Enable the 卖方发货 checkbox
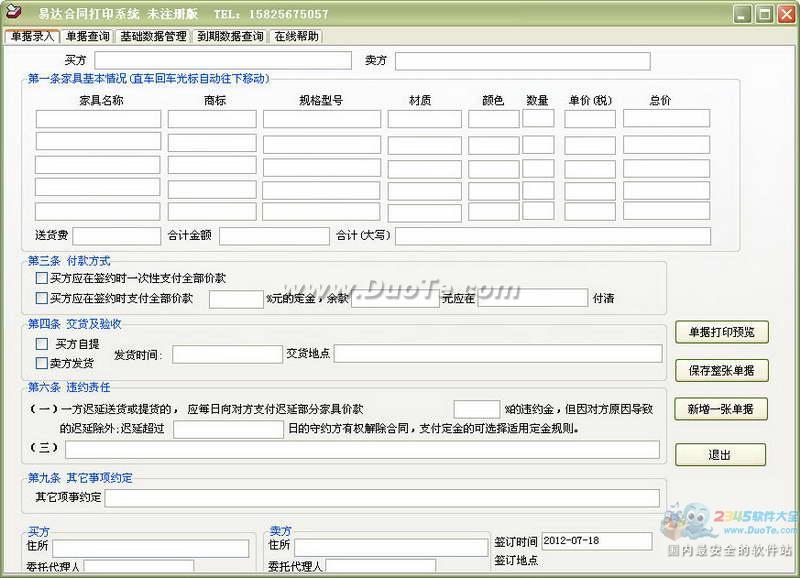 click(x=42, y=363)
